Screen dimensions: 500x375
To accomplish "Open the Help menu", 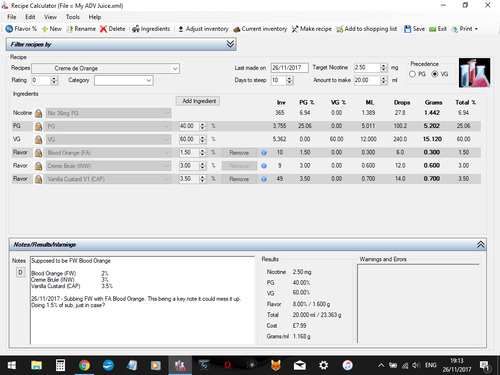I will [95, 17].
